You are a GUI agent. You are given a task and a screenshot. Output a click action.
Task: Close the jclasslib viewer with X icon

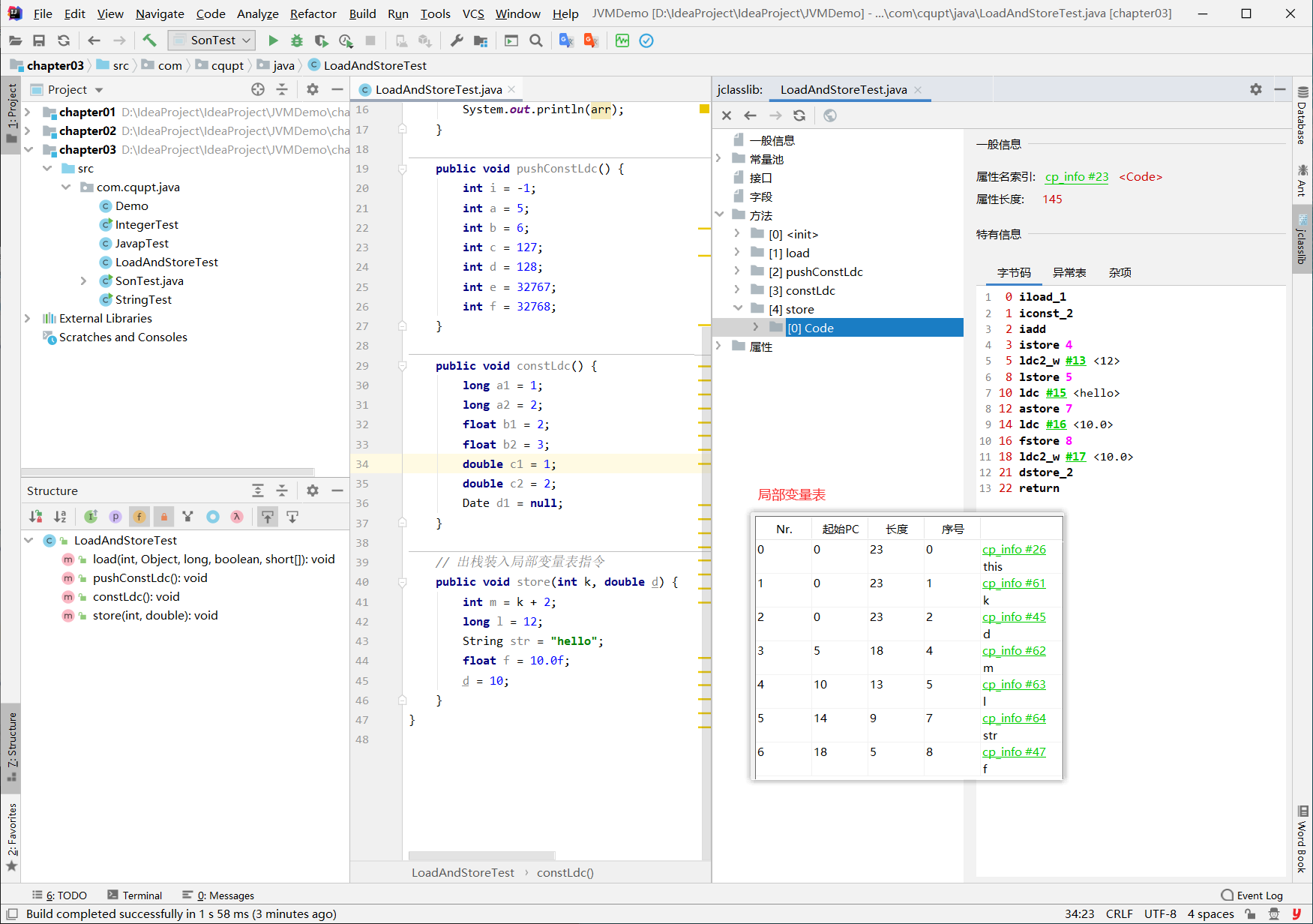point(726,115)
